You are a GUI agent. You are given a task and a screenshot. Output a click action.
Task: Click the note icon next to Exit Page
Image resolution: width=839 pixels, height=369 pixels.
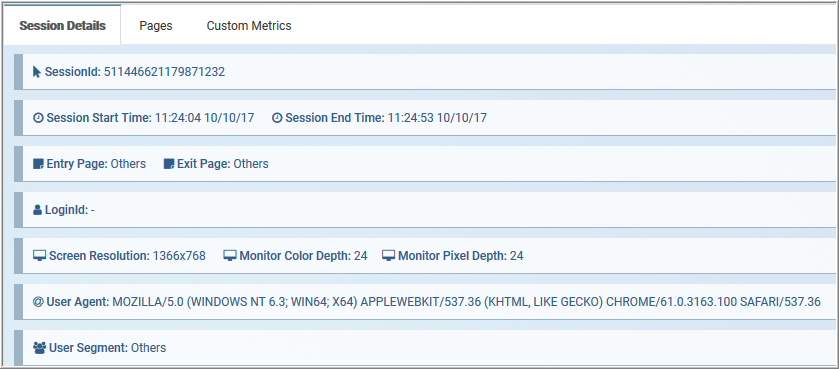click(169, 164)
